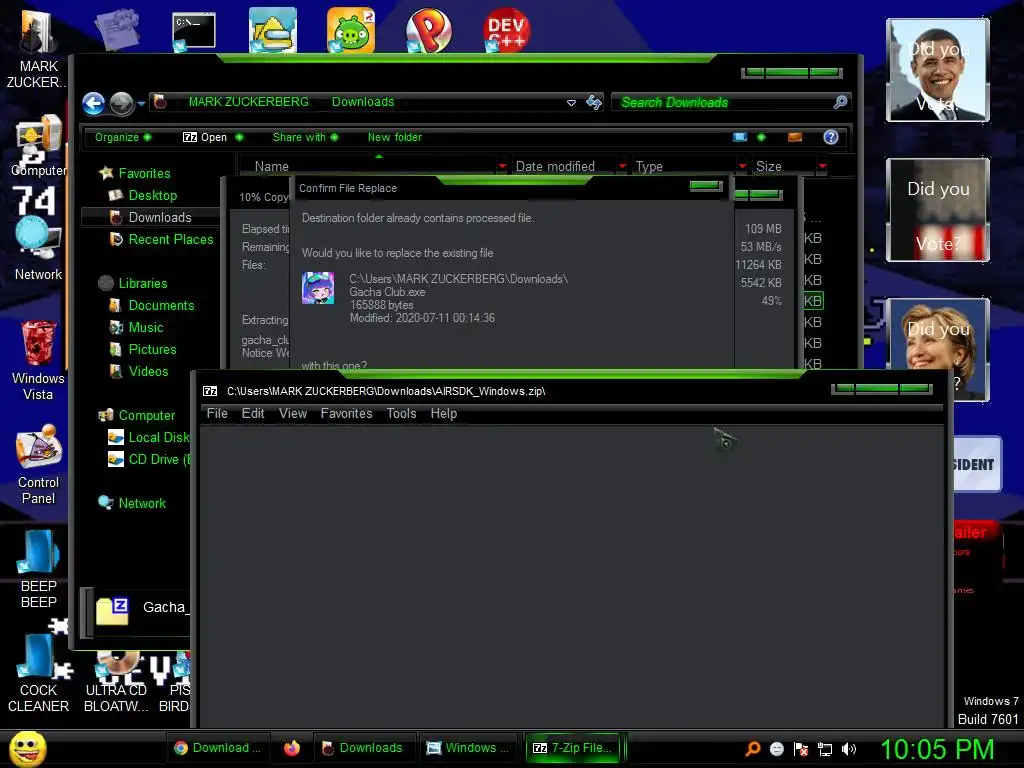Switch to the Chrome Download taskbar button
1024x768 pixels.
[x=220, y=748]
